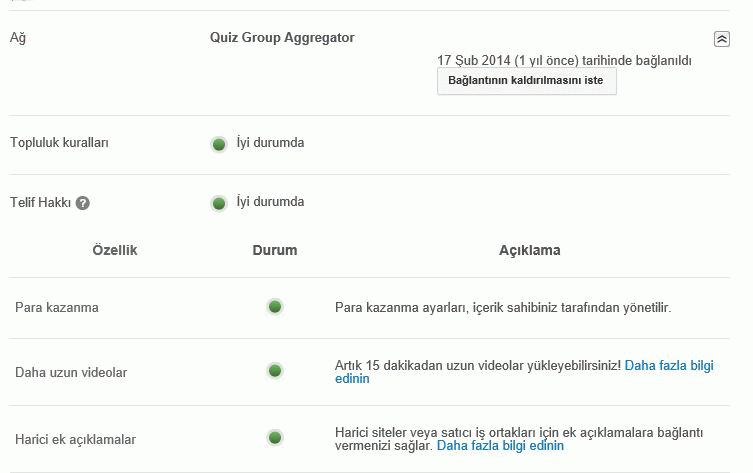Click the '17 Şub 2014' connection date text
The width and height of the screenshot is (753, 473).
[x=475, y=60]
